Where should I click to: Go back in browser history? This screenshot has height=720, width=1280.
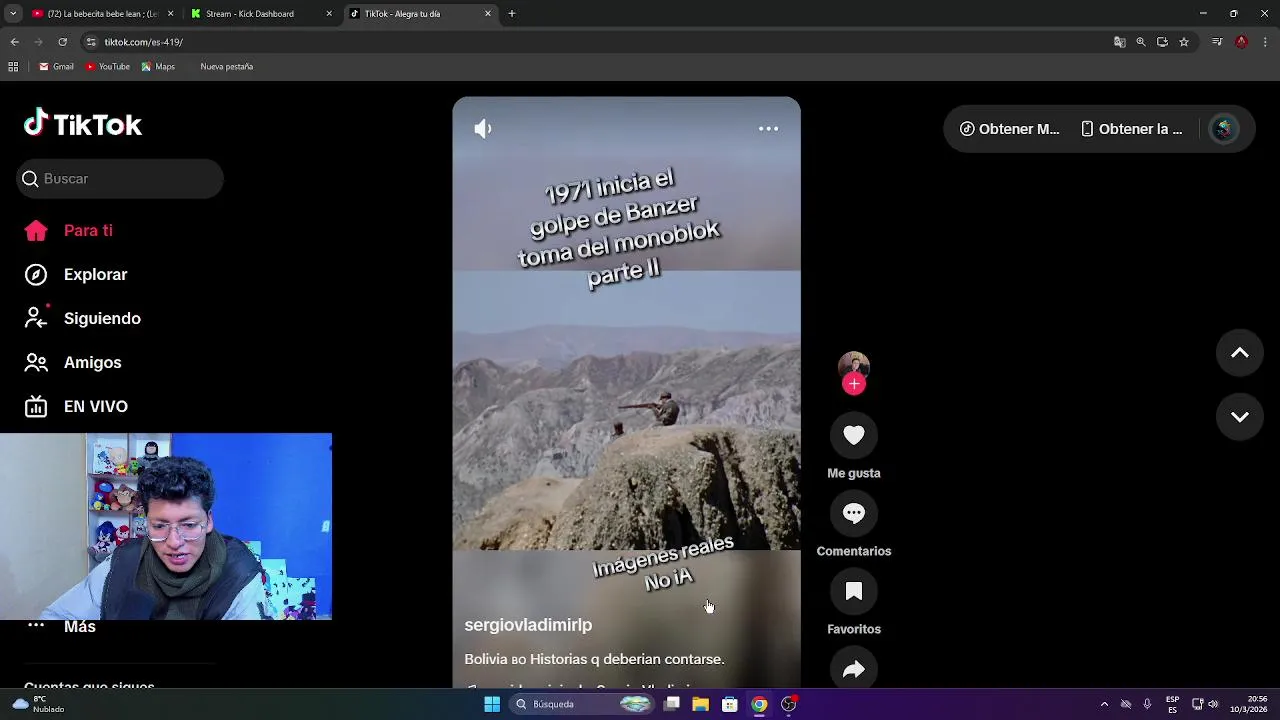(x=14, y=42)
